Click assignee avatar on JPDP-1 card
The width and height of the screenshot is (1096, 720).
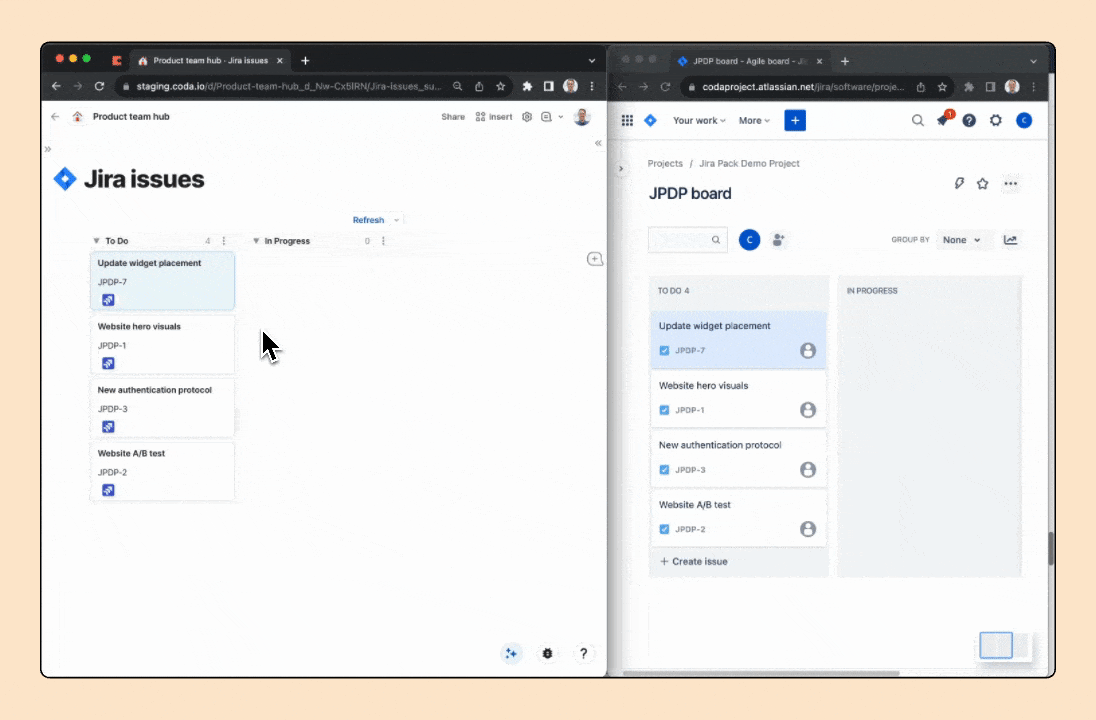click(x=808, y=410)
